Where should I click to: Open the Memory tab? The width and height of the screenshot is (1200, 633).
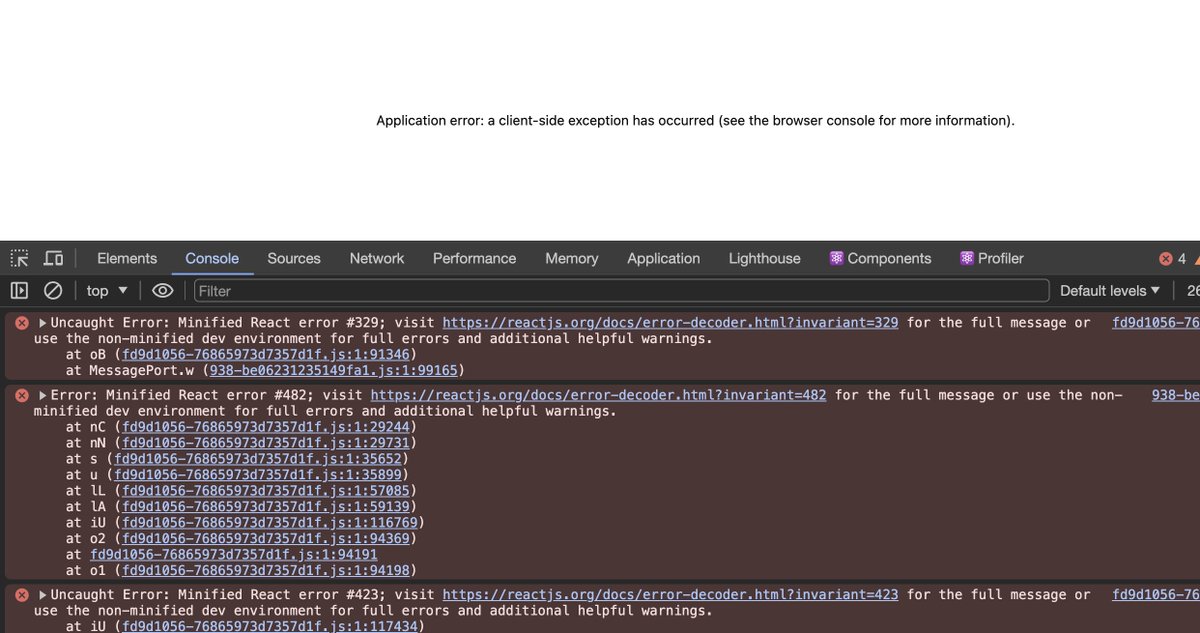click(x=572, y=258)
